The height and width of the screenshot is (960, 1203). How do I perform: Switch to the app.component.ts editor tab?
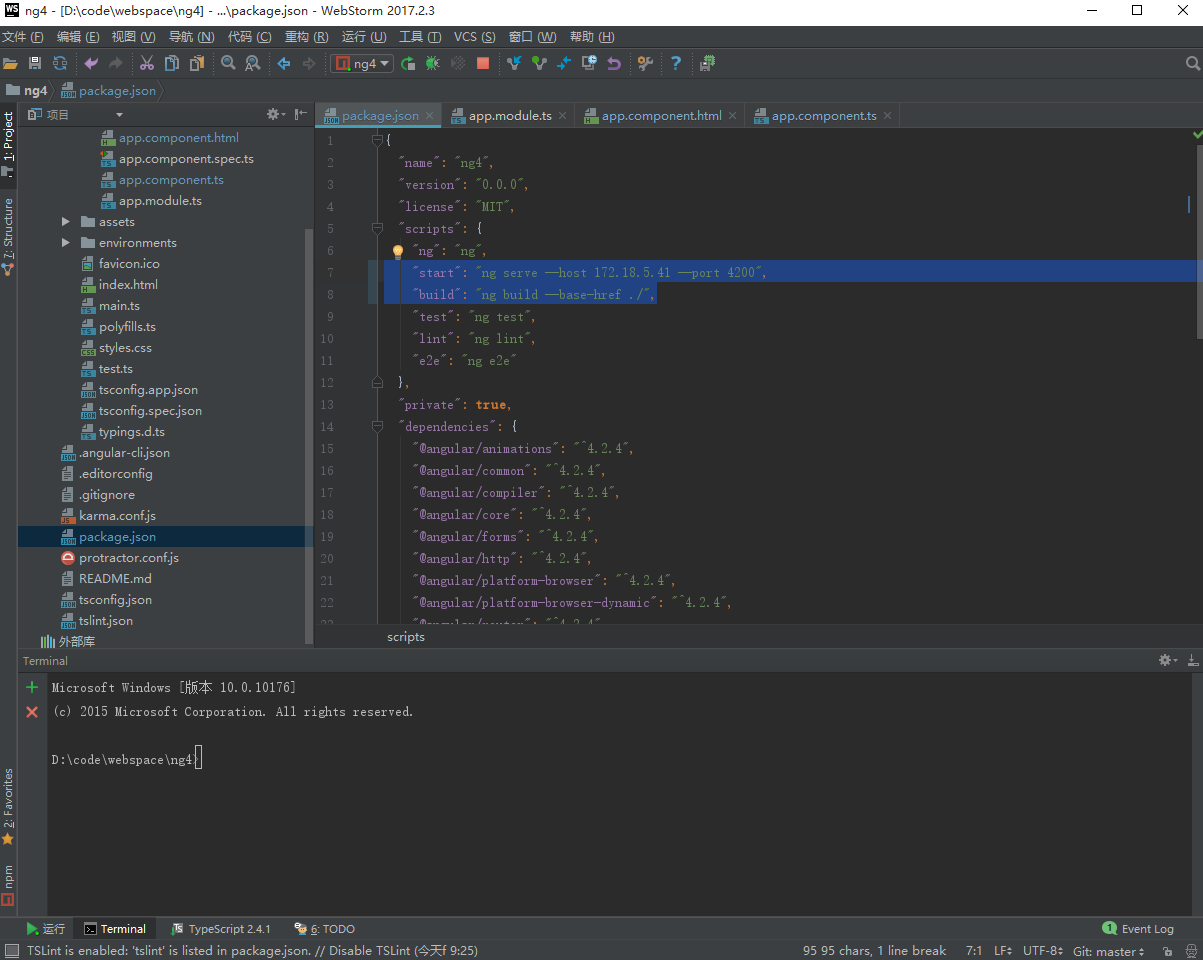tap(824, 116)
